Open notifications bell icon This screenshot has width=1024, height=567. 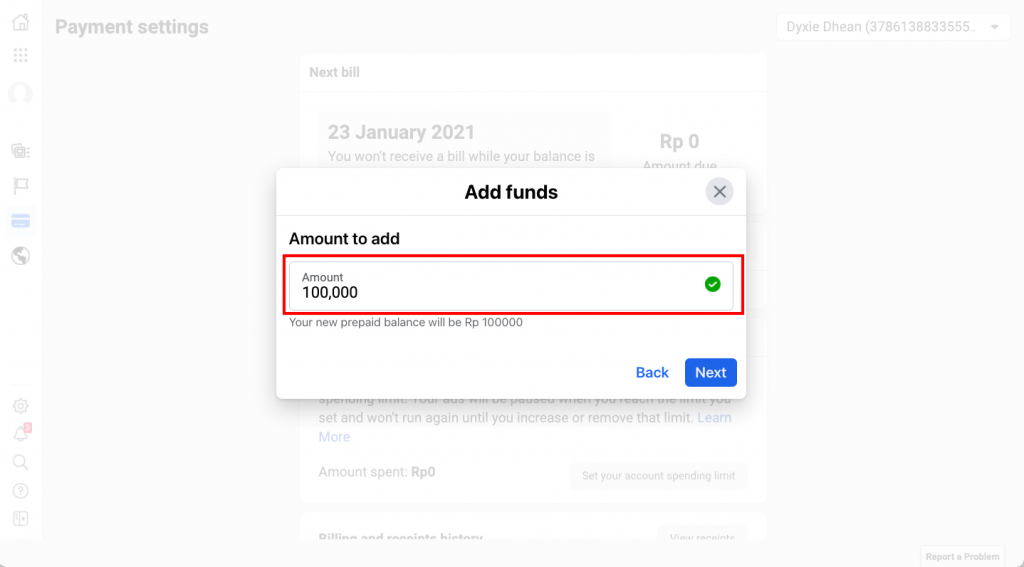pyautogui.click(x=20, y=434)
